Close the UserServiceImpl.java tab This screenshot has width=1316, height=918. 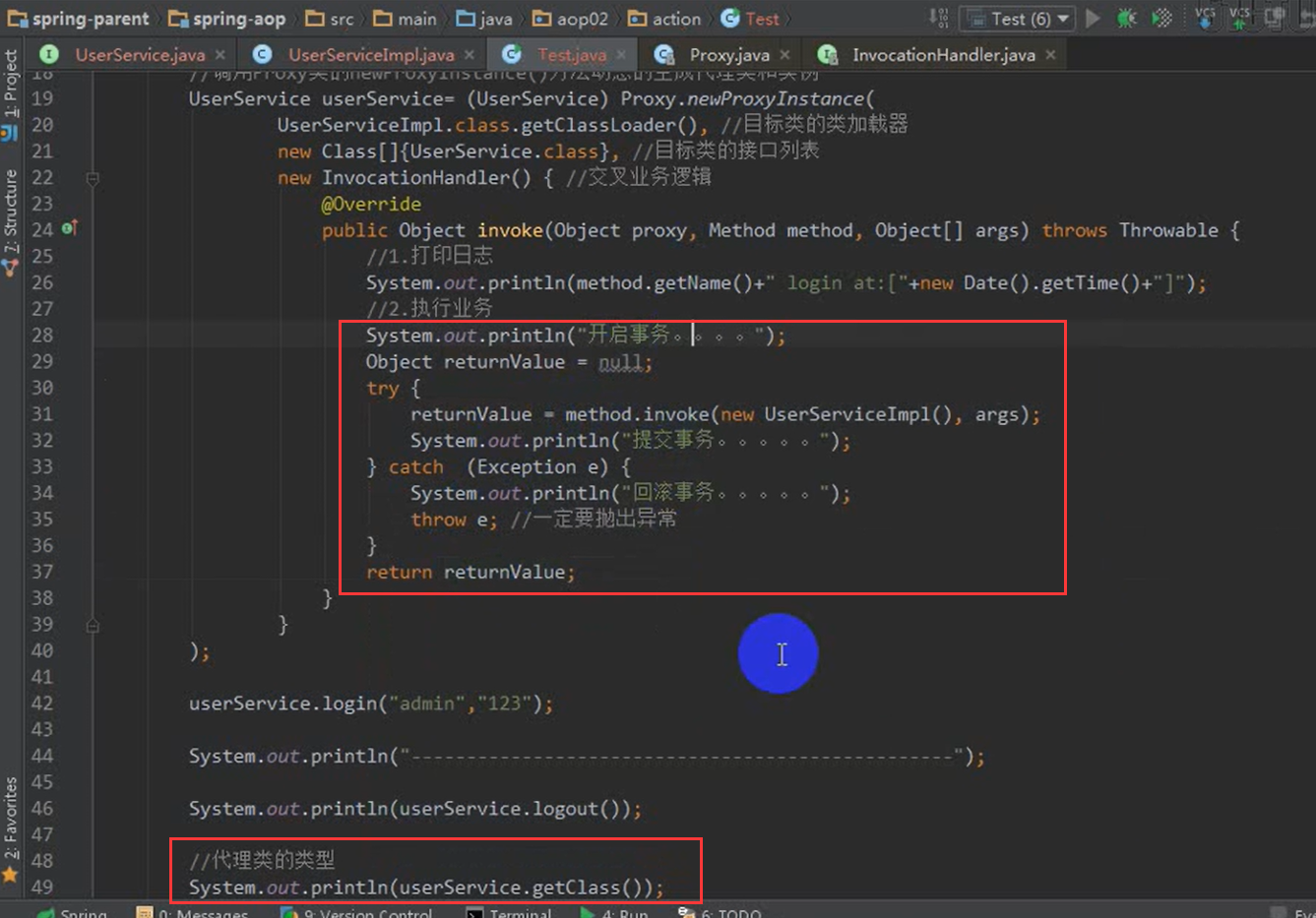click(x=469, y=55)
